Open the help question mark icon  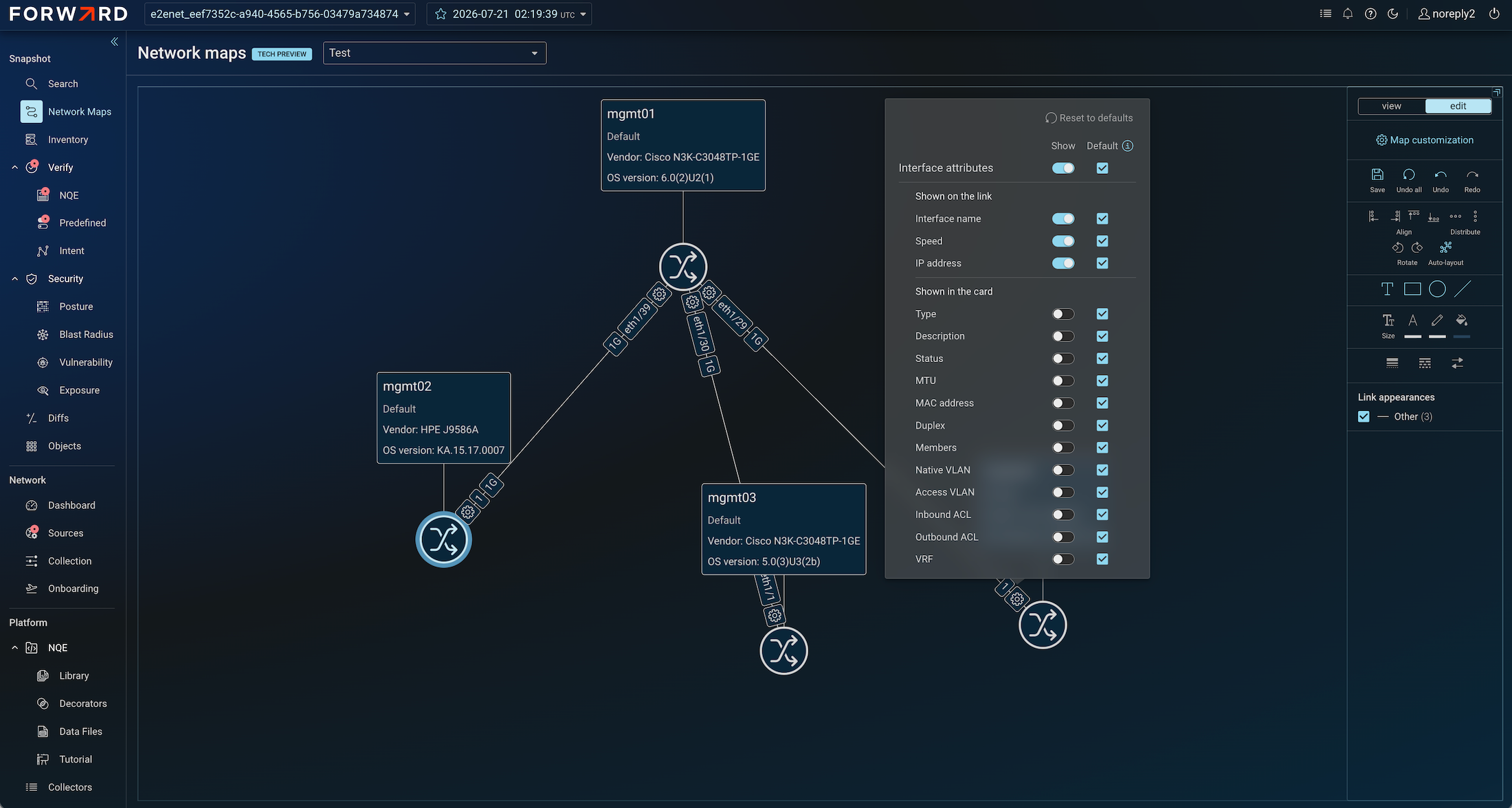pyautogui.click(x=1370, y=14)
